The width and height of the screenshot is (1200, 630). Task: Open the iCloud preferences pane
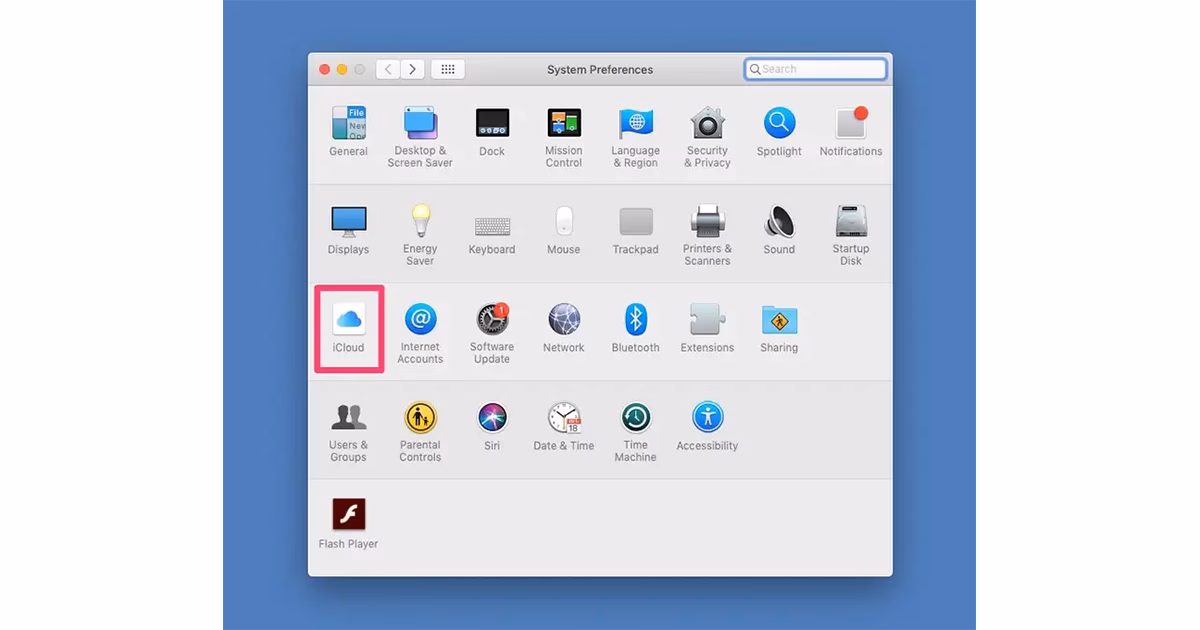tap(348, 328)
